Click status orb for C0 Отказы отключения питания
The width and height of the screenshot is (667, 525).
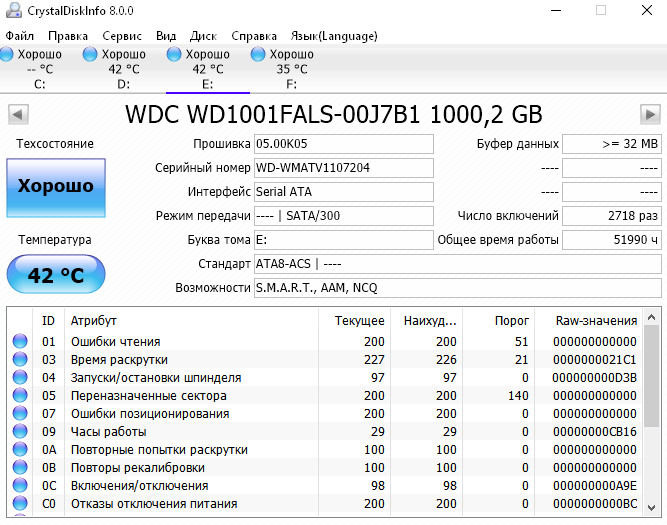[20, 503]
